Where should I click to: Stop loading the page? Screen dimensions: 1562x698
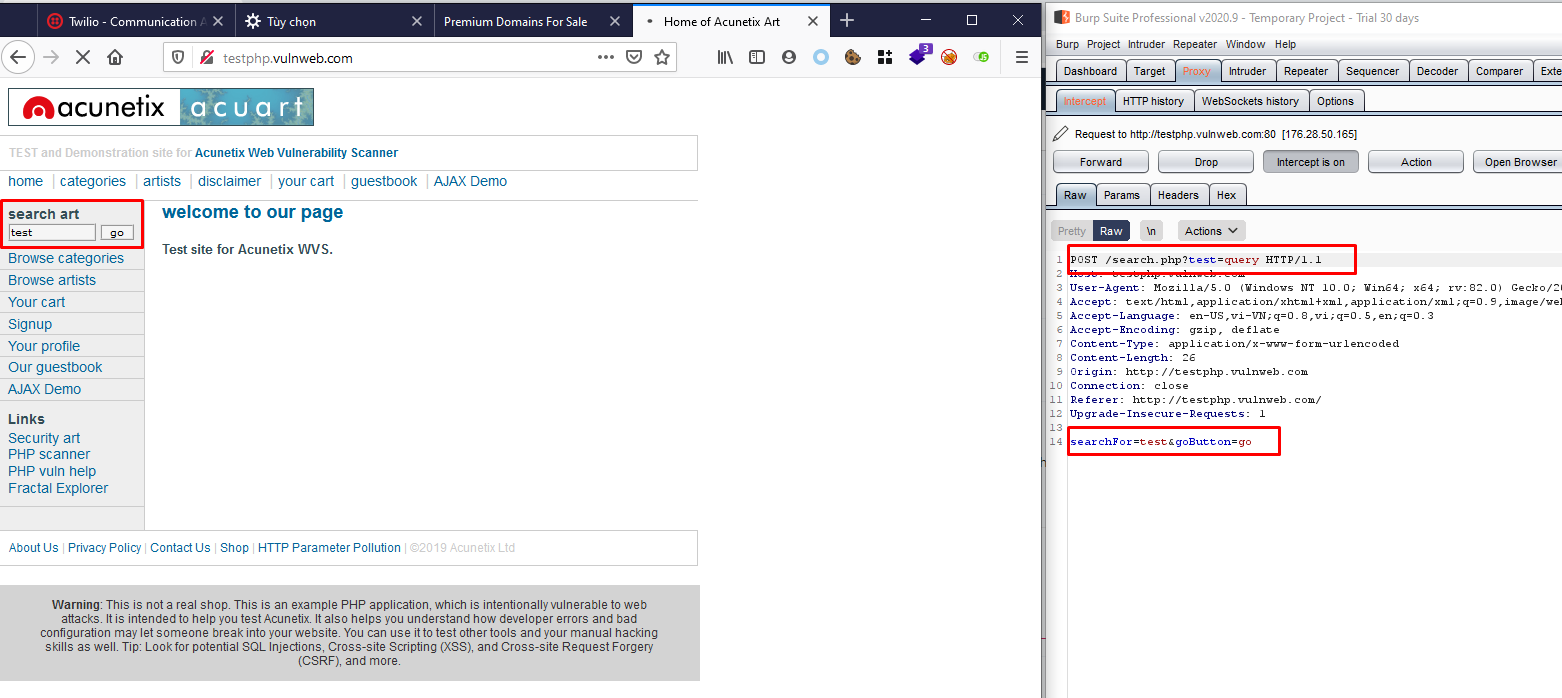[x=83, y=57]
